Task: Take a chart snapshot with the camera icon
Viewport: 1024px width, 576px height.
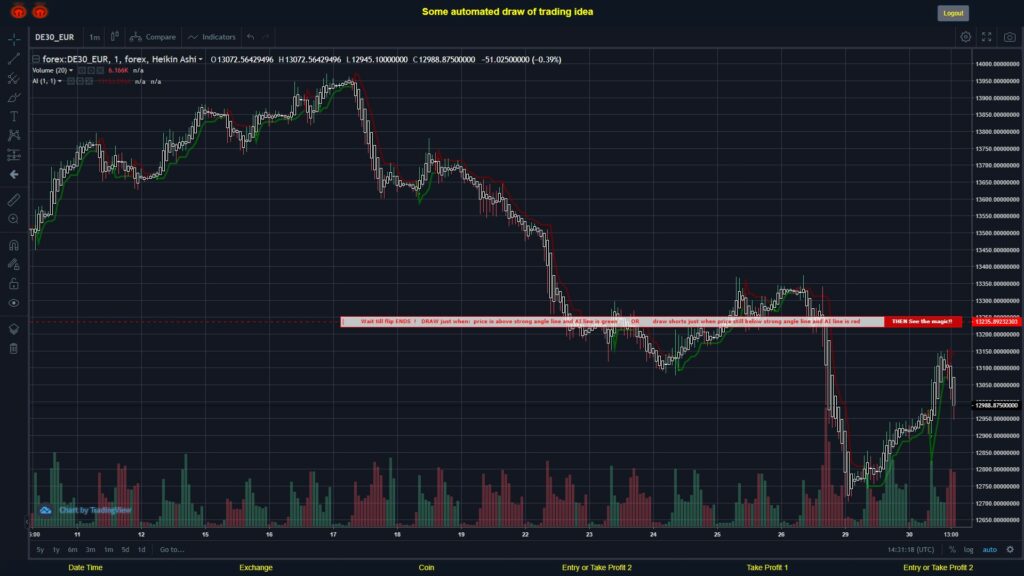Action: pos(1010,37)
